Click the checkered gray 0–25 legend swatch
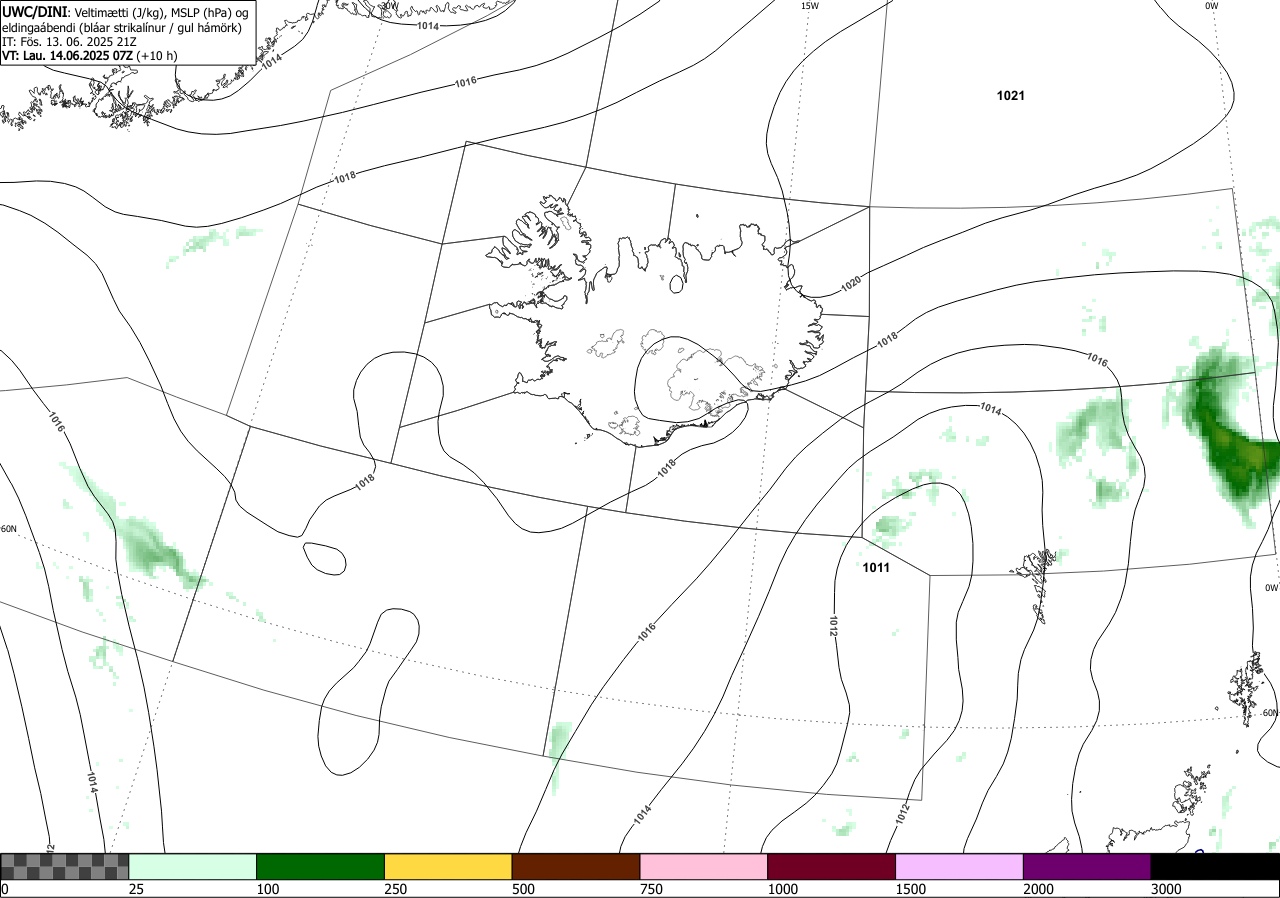1280x898 pixels. coord(65,866)
